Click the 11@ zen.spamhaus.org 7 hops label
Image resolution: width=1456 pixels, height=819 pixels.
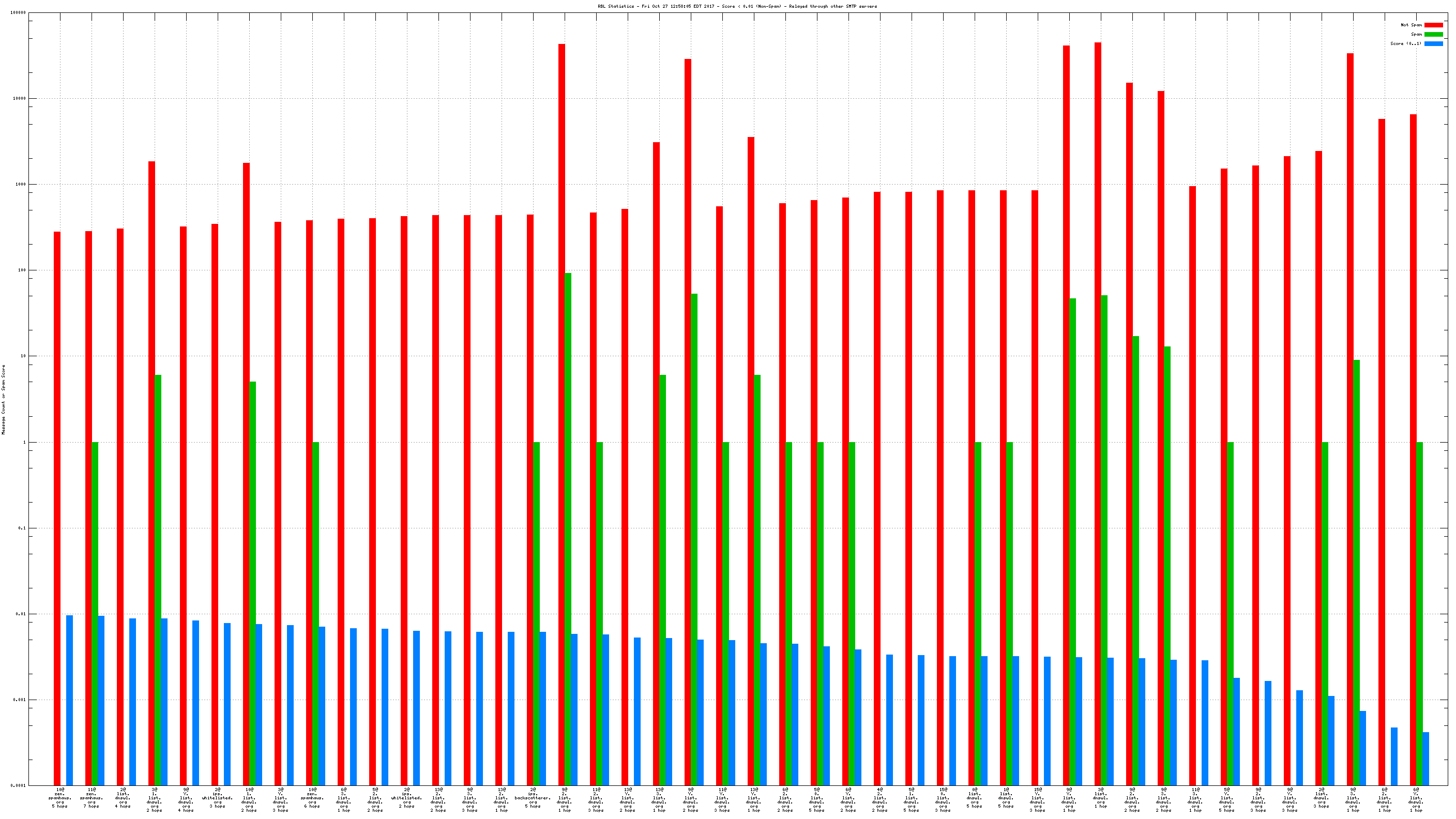[92, 797]
